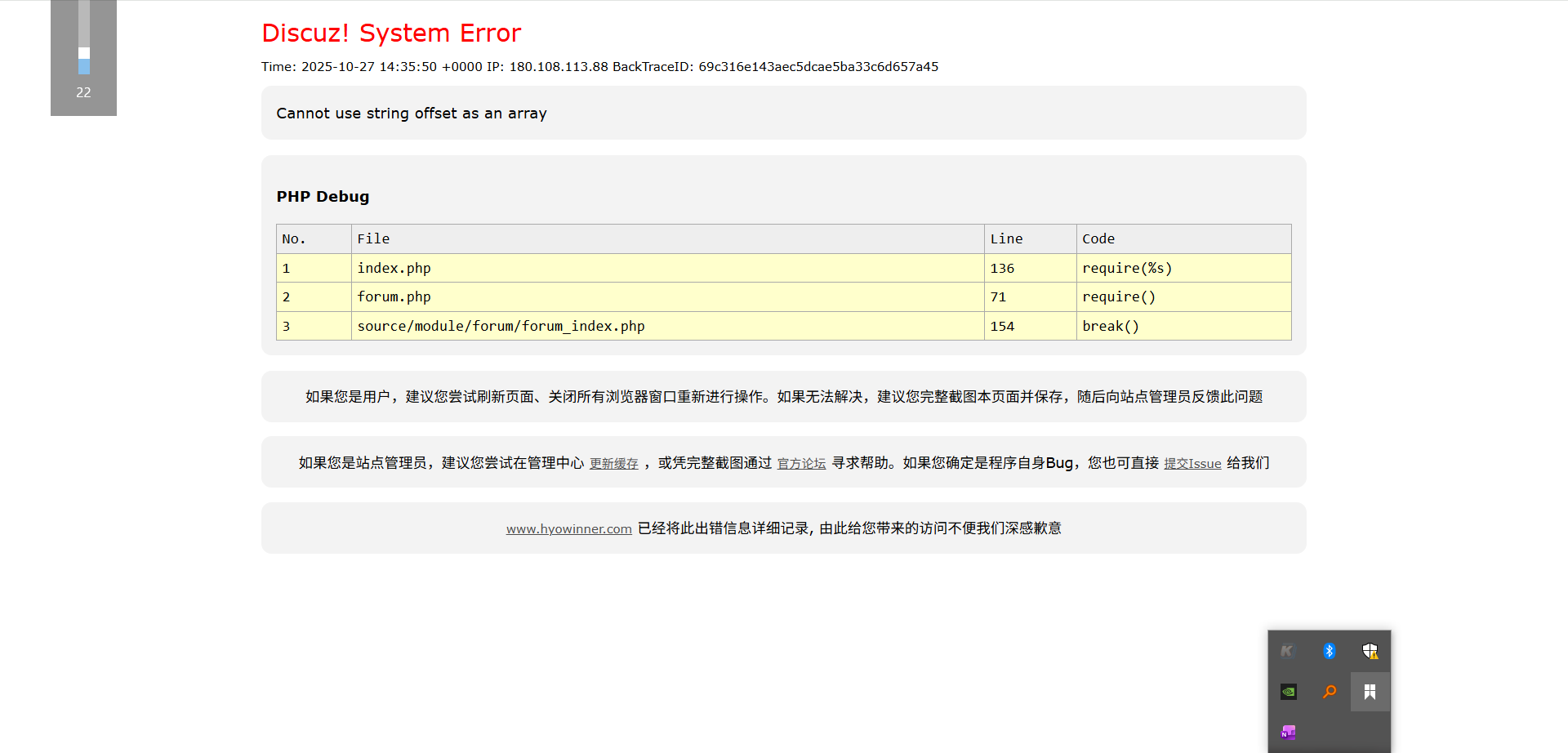The height and width of the screenshot is (753, 1568).
Task: Click the Discuz! System Error heading
Action: coord(390,33)
